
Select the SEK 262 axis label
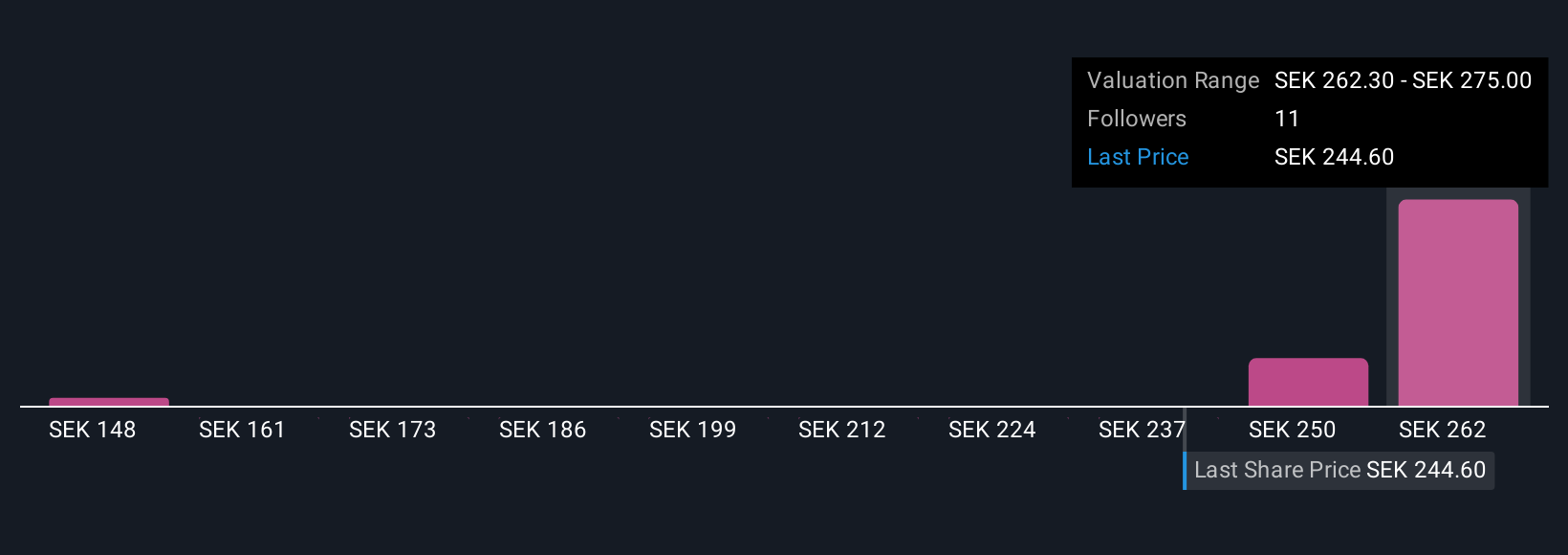[1442, 430]
